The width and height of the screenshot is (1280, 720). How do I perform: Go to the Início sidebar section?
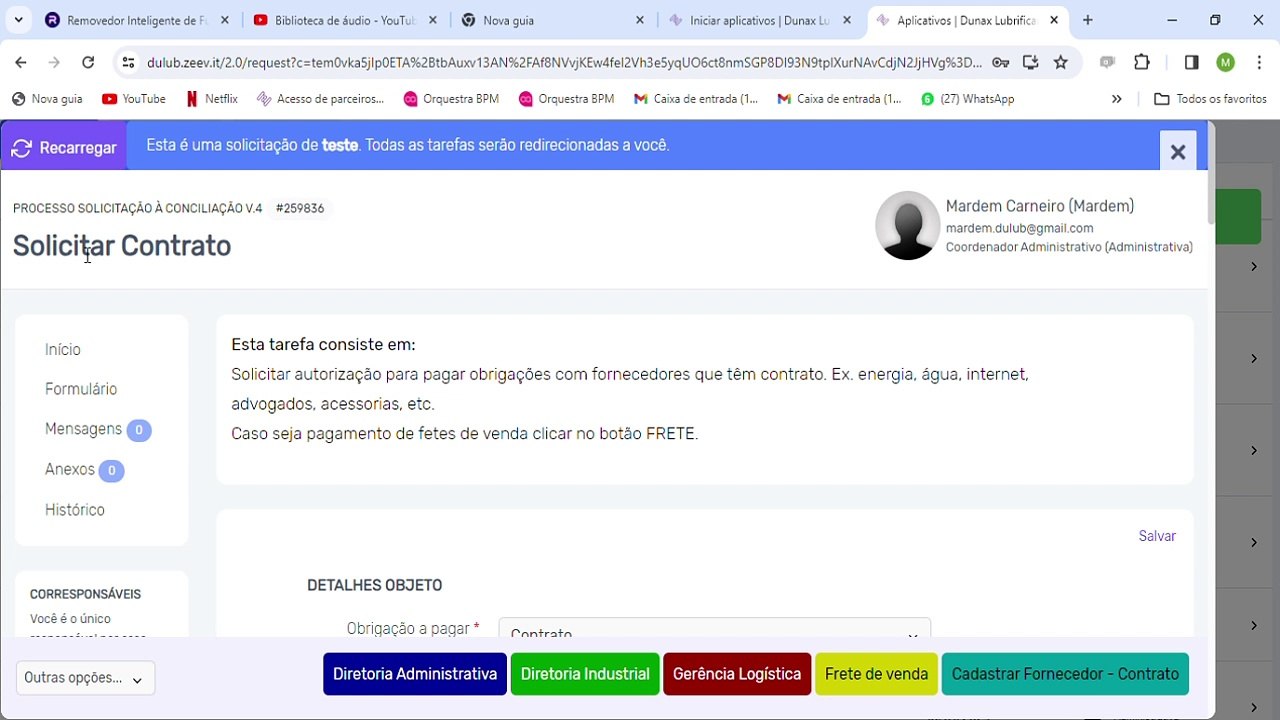pyautogui.click(x=63, y=349)
